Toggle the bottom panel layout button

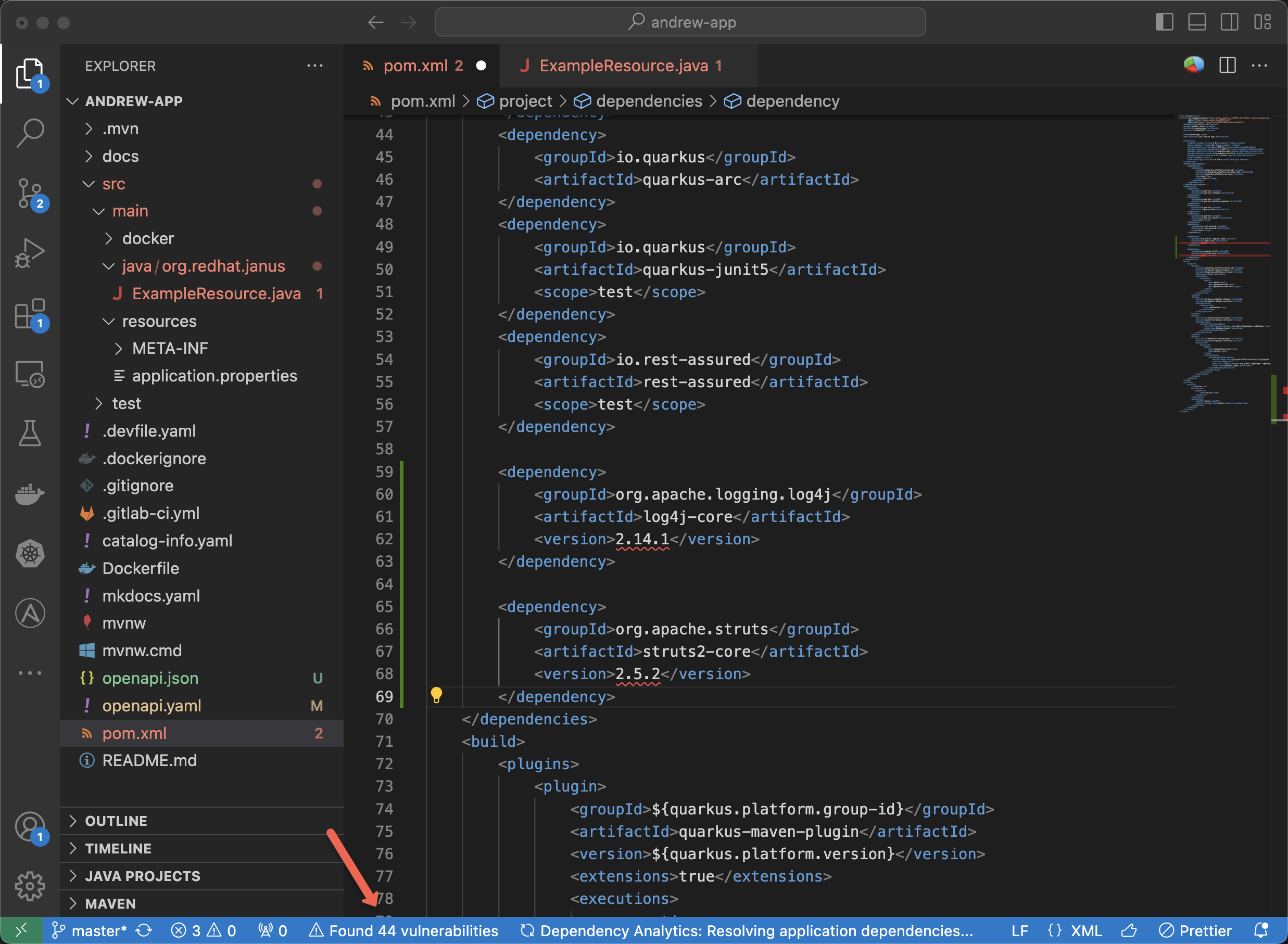1196,22
